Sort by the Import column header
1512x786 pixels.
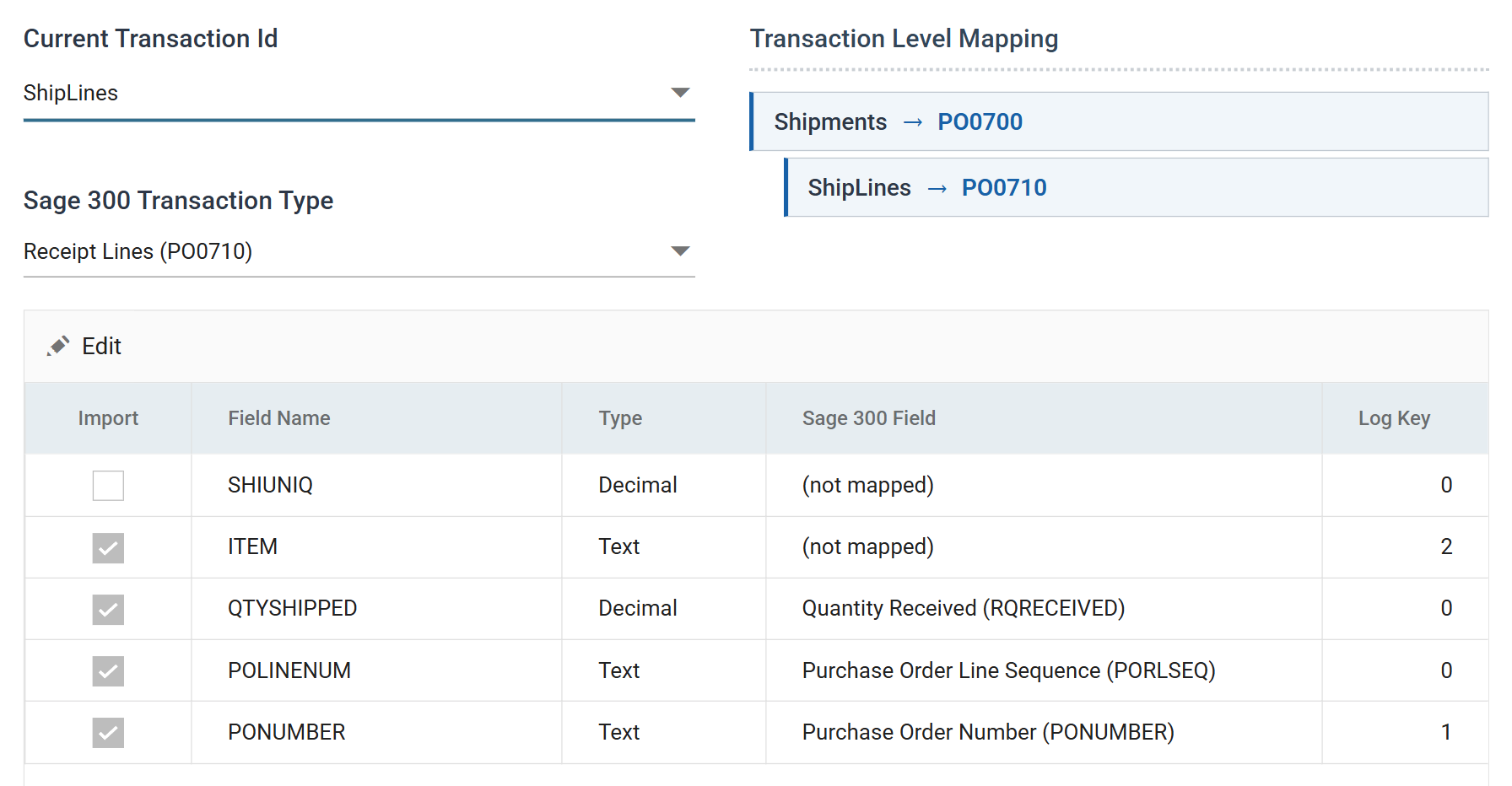point(108,418)
